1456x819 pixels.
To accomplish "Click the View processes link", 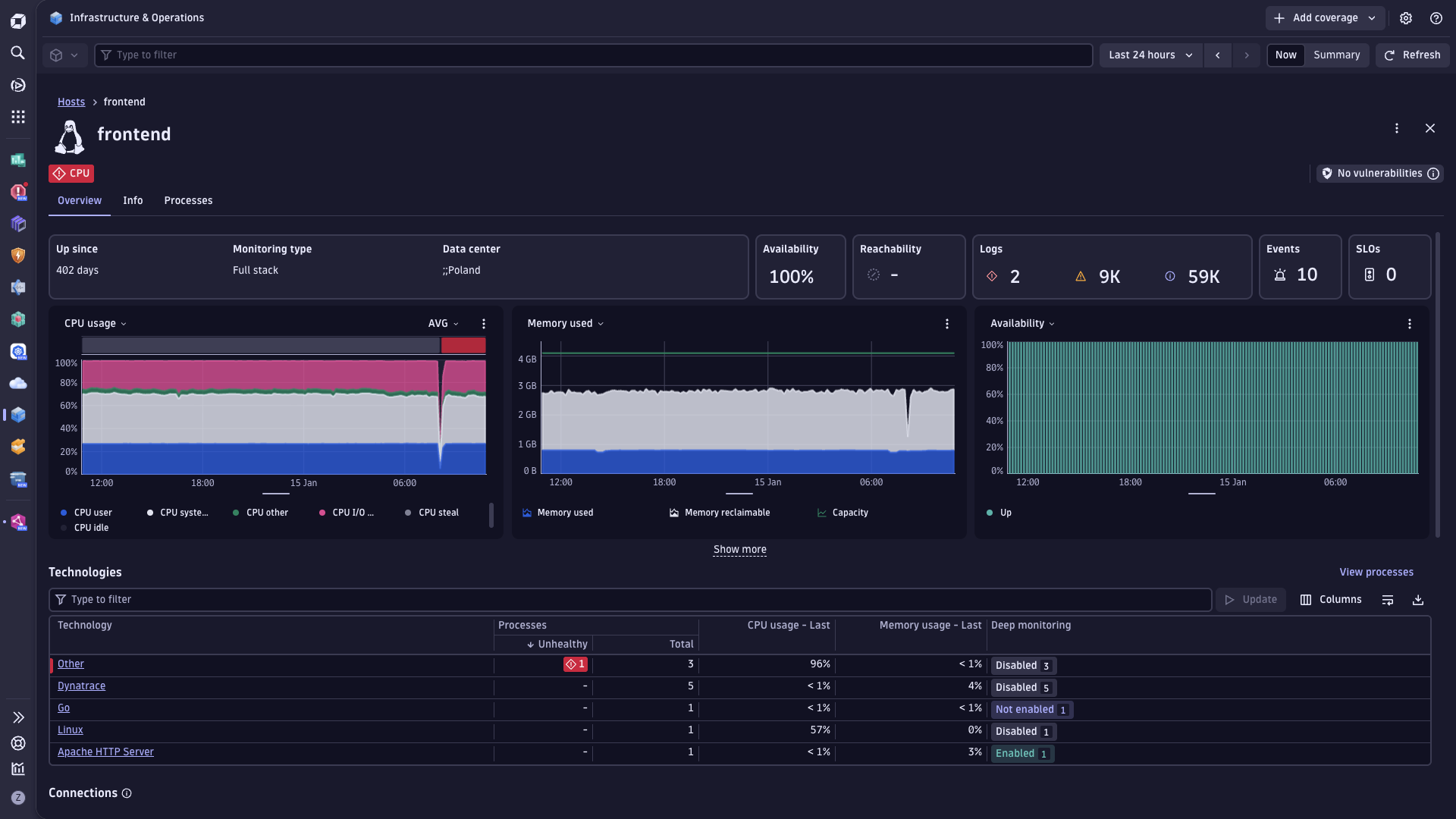I will pyautogui.click(x=1376, y=573).
